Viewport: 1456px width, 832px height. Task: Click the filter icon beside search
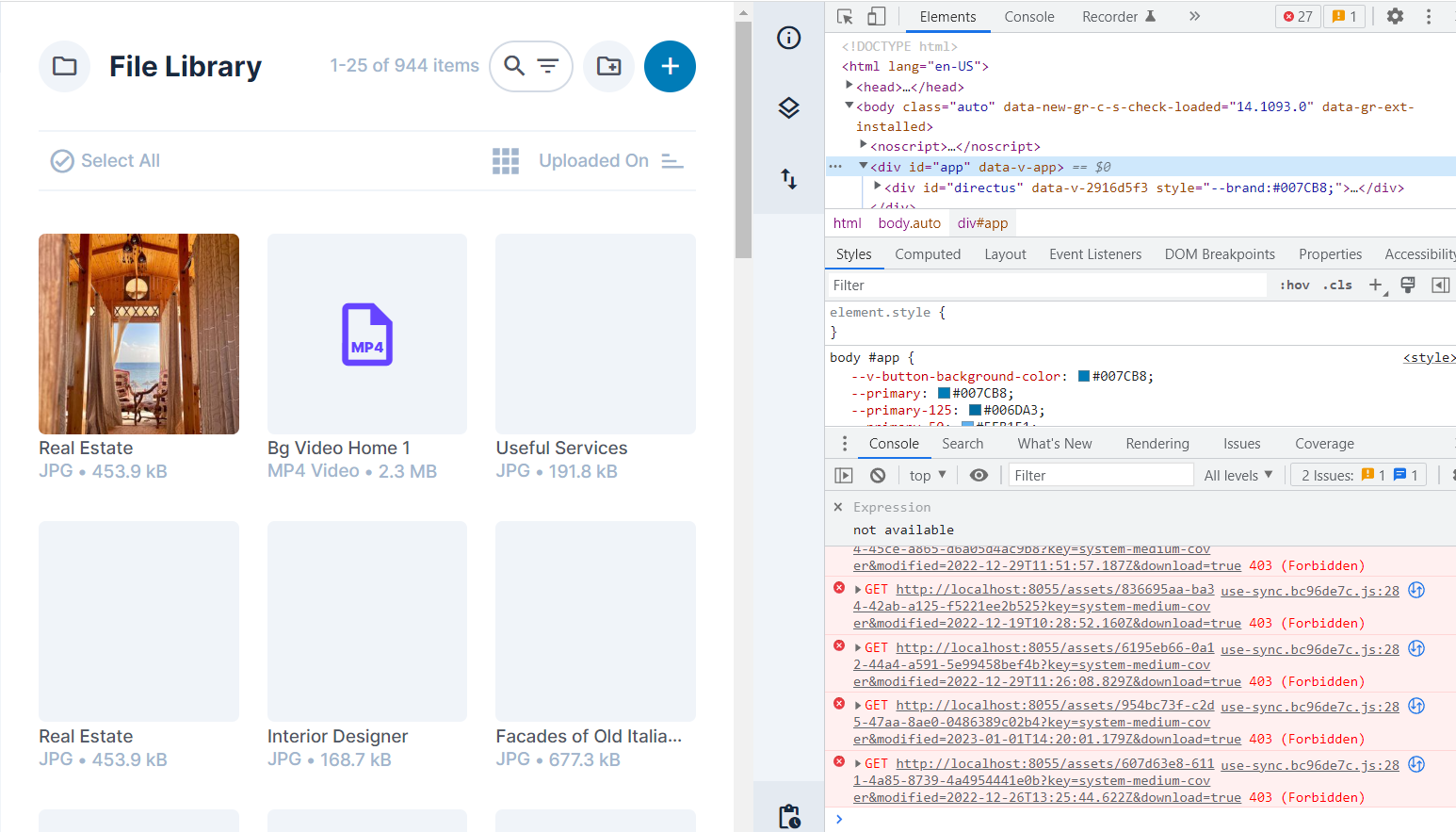click(546, 66)
